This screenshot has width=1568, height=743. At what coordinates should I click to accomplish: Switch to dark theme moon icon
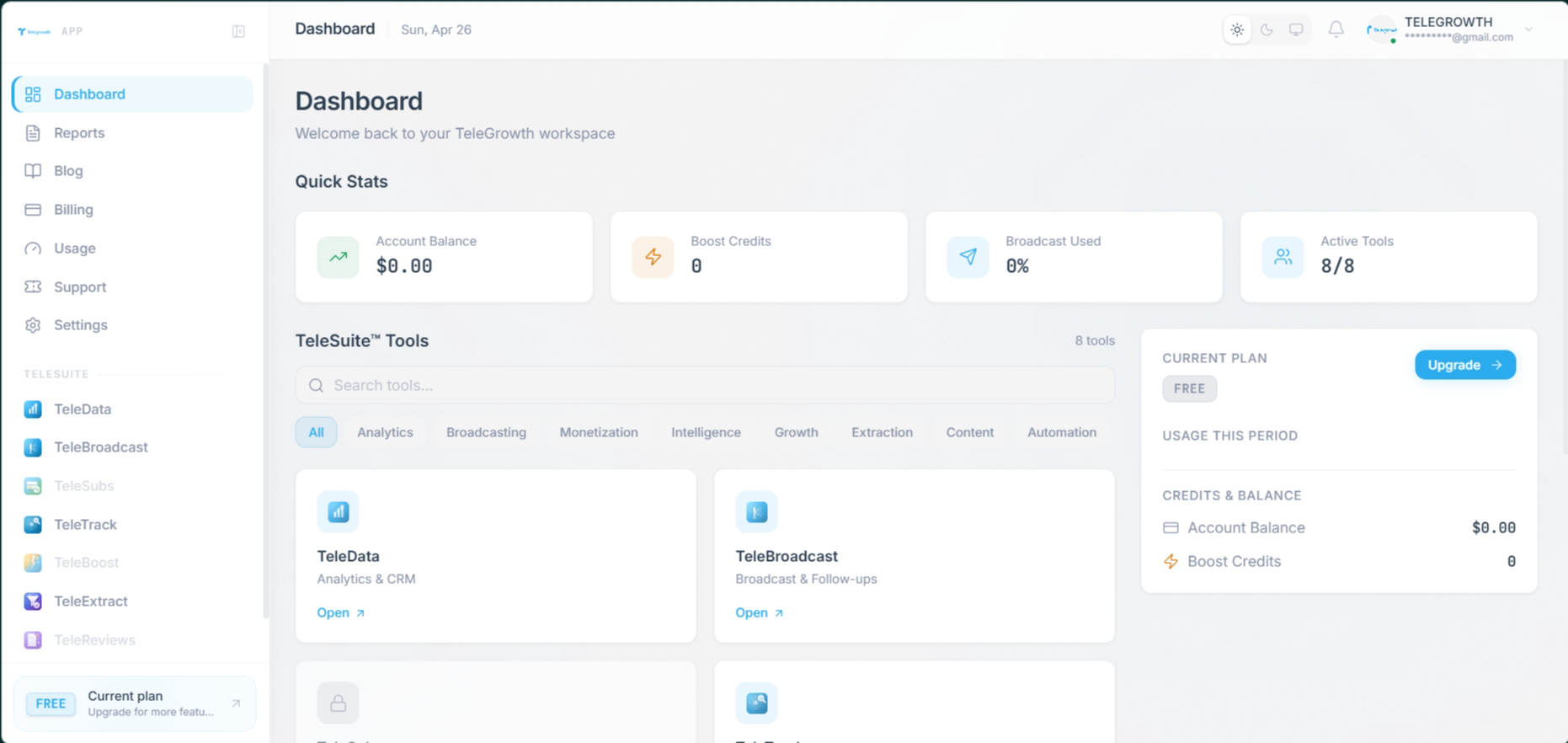pos(1267,29)
